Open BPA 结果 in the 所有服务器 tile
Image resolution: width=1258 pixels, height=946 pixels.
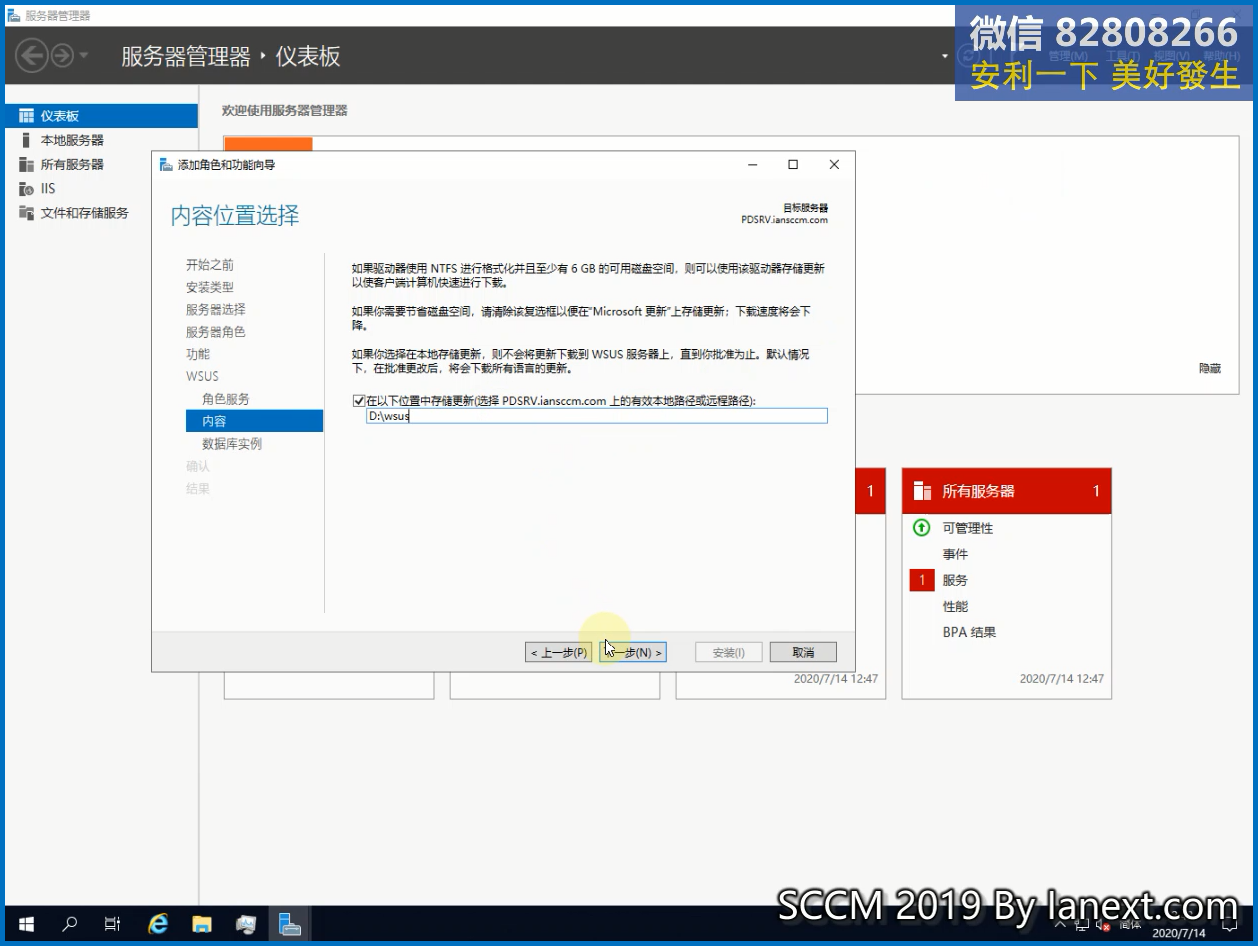click(x=969, y=632)
